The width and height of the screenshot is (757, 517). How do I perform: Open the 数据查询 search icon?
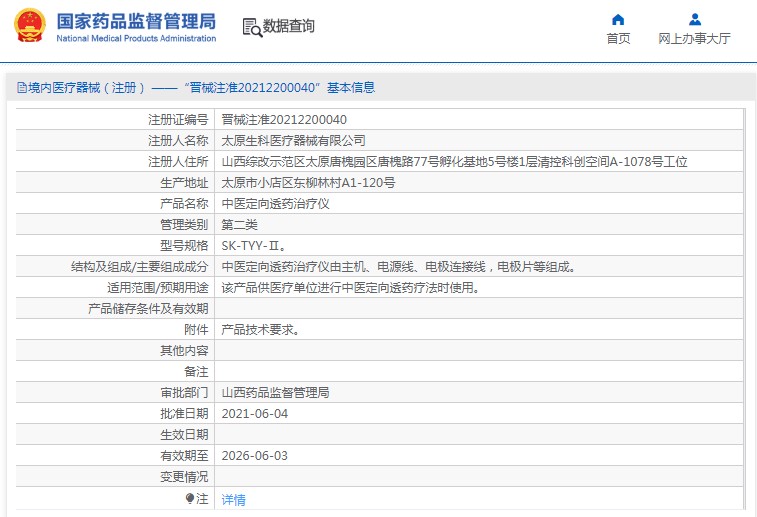pos(252,28)
